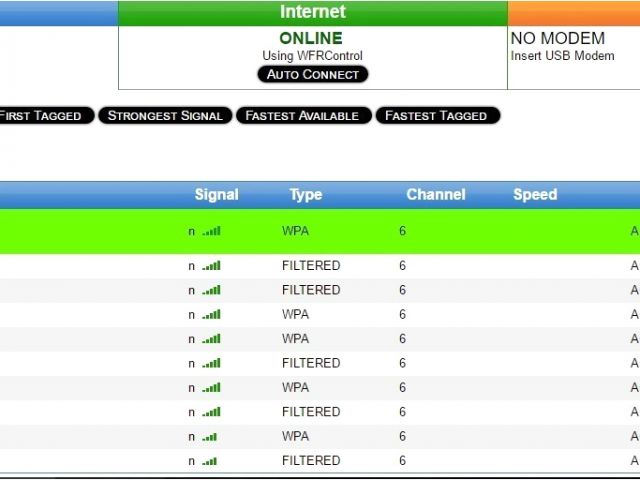Select the FILTERED entry in the last row
Screen dimensions: 640x480
311,461
